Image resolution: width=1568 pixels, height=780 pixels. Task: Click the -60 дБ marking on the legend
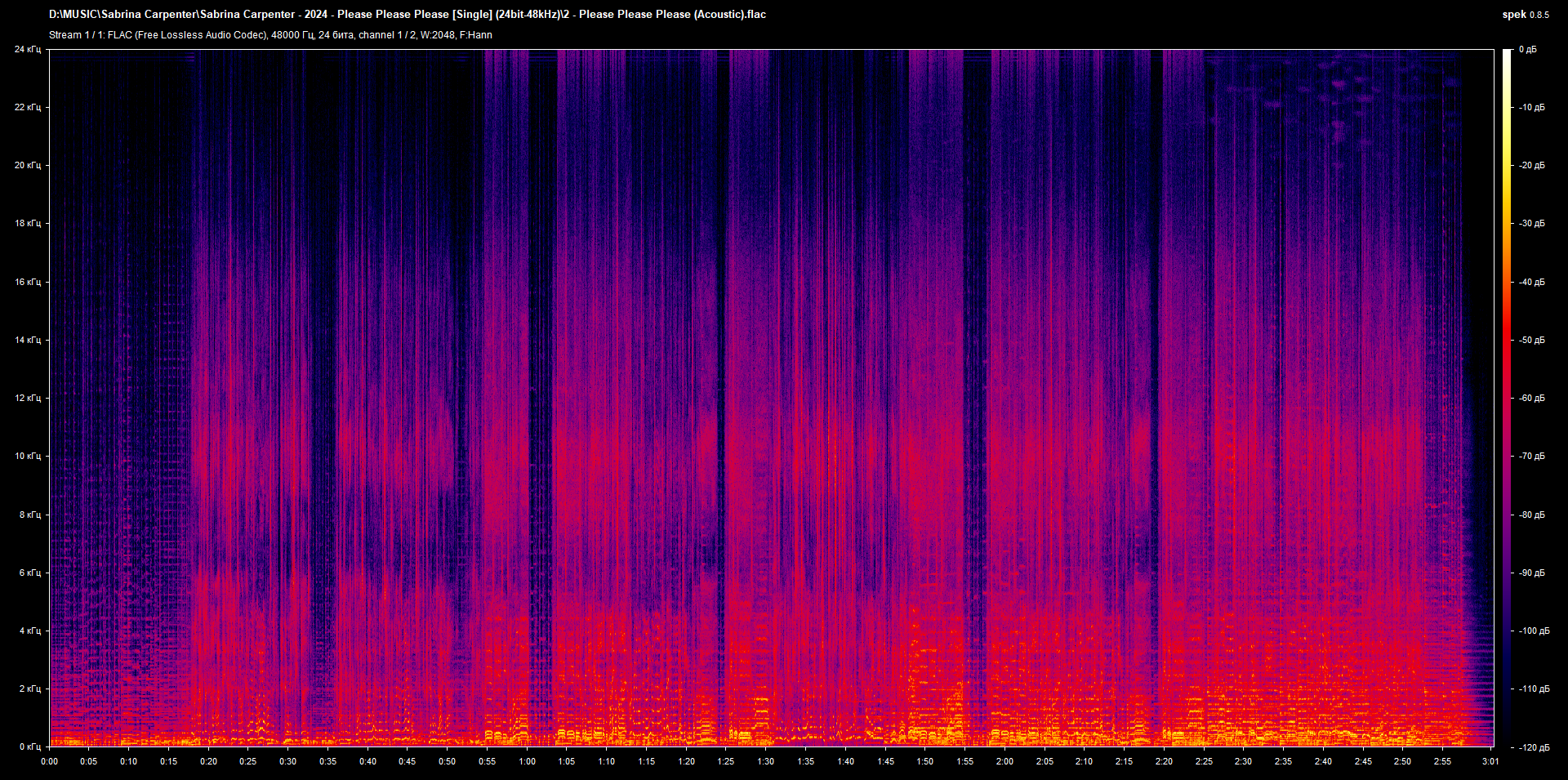pos(1534,399)
